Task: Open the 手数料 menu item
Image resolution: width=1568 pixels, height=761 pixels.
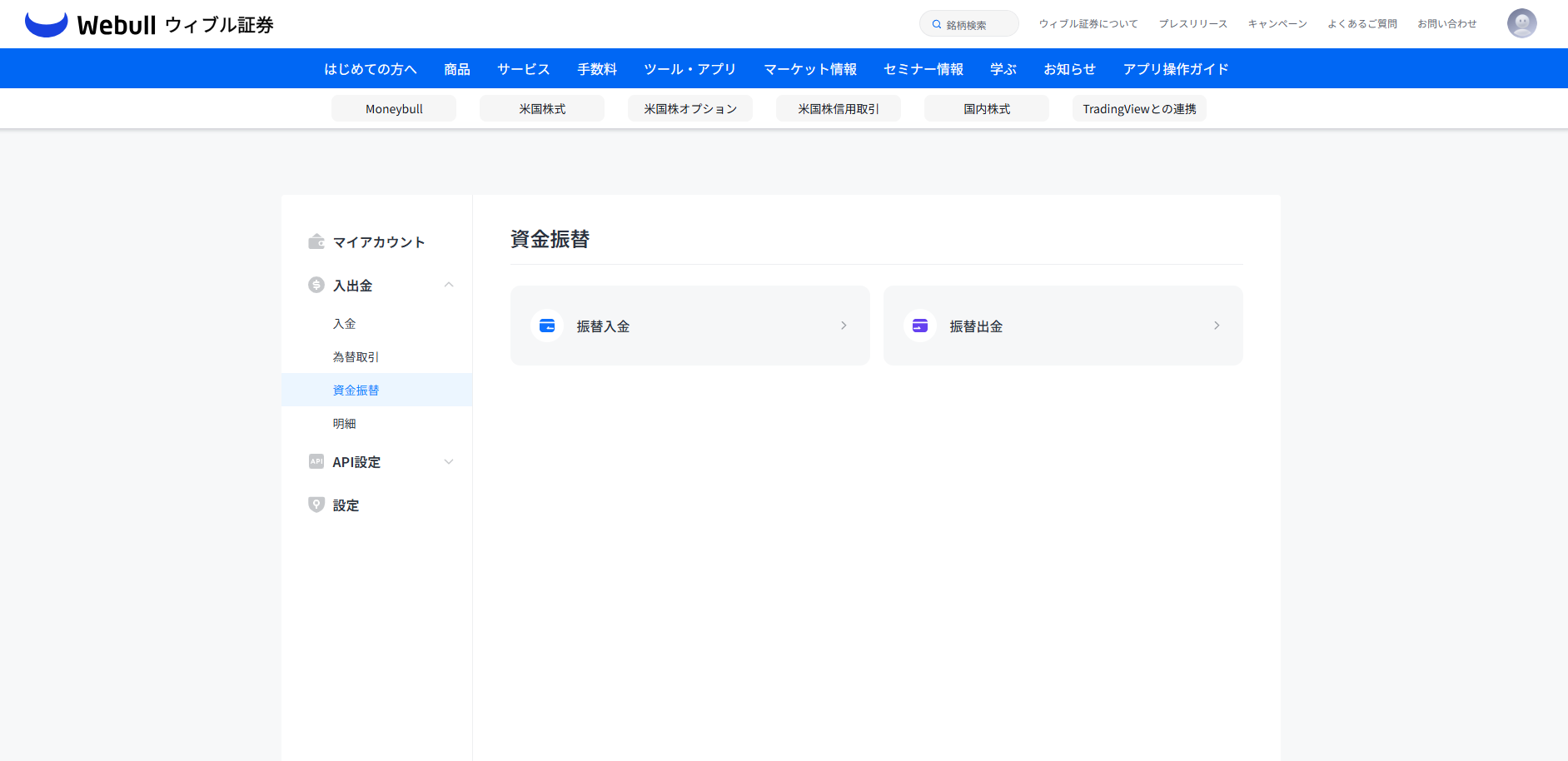Action: click(597, 69)
